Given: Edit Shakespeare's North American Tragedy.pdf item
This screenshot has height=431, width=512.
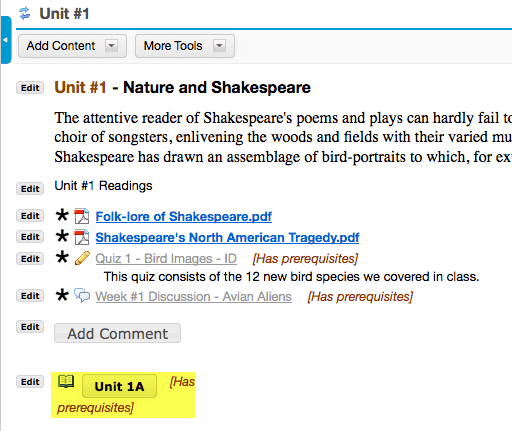Looking at the screenshot, I should click(x=30, y=237).
